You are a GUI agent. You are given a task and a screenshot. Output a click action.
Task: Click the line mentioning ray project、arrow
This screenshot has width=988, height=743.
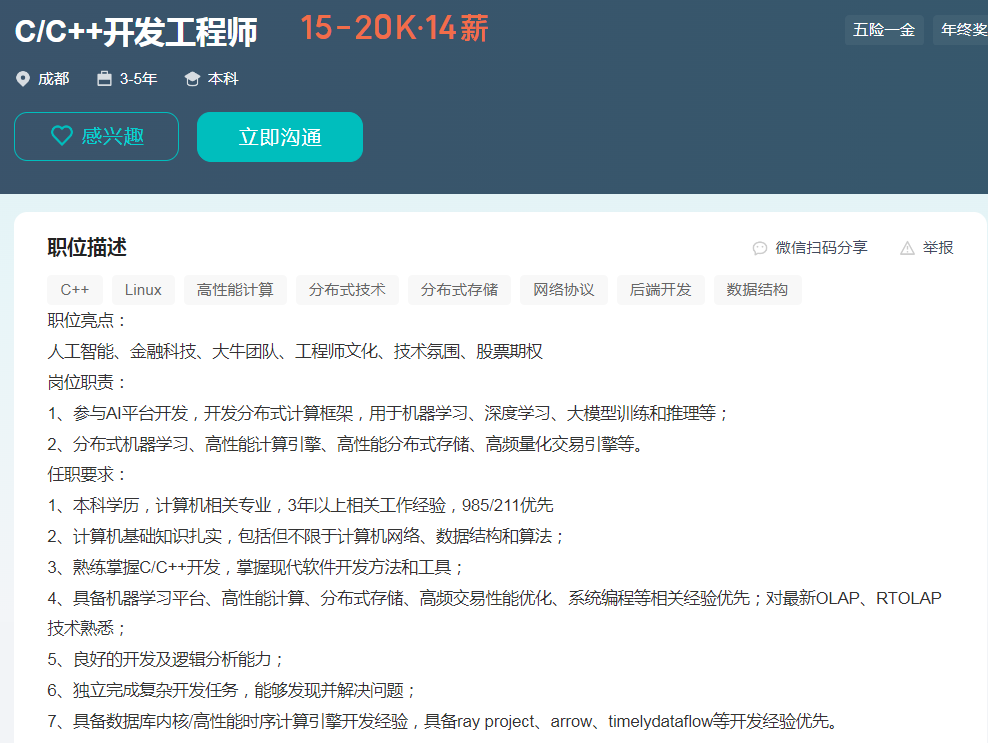click(444, 721)
